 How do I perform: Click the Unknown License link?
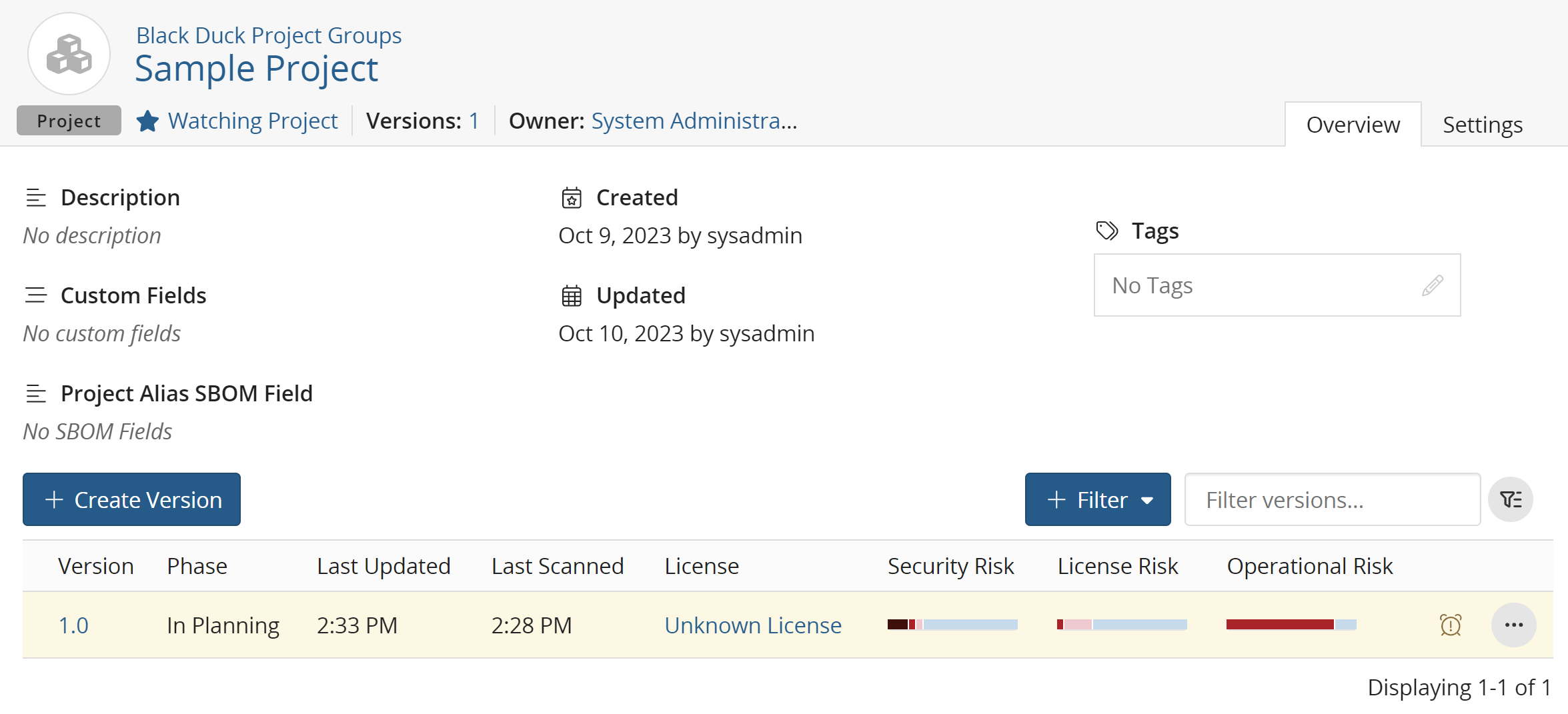753,625
